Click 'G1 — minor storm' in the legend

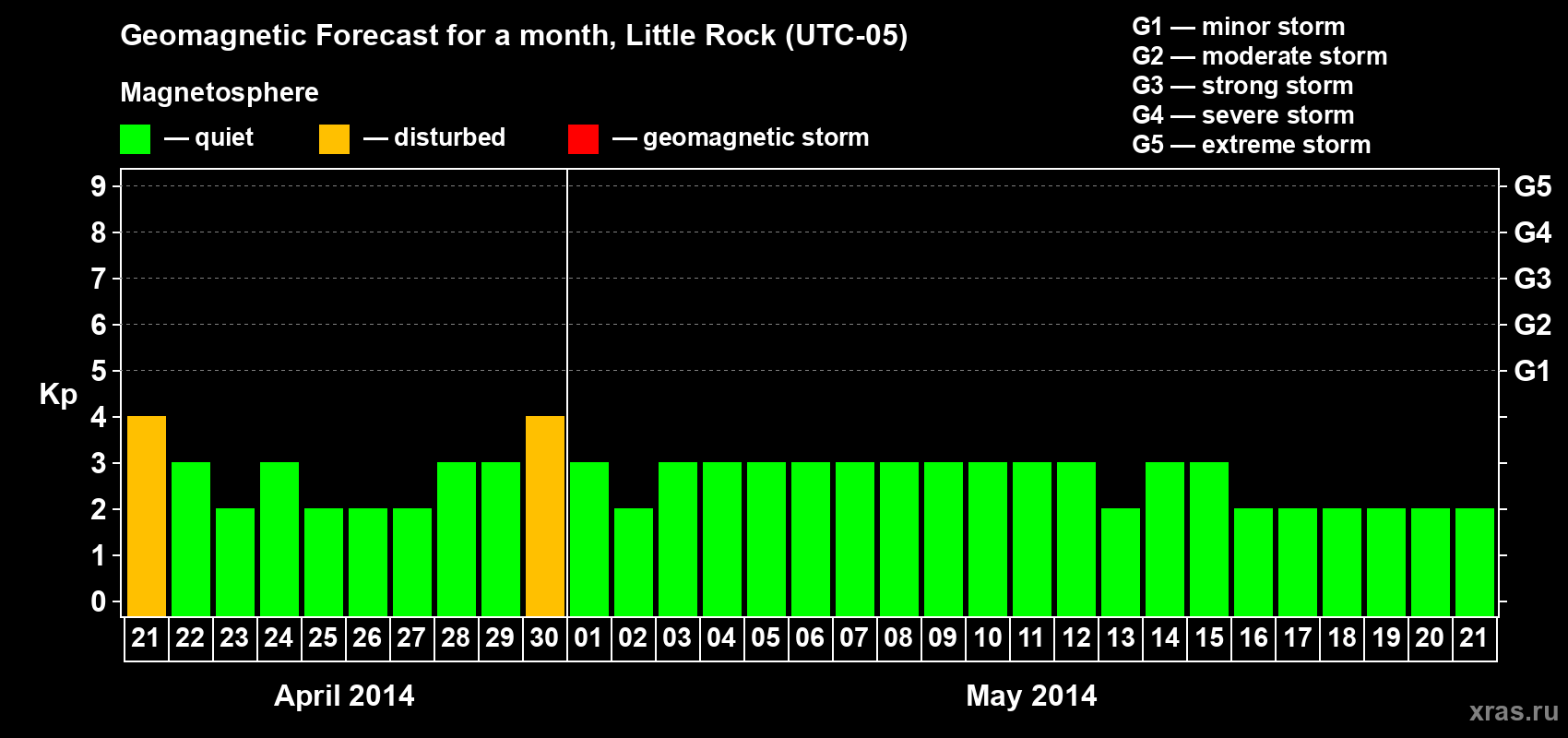click(x=1239, y=27)
